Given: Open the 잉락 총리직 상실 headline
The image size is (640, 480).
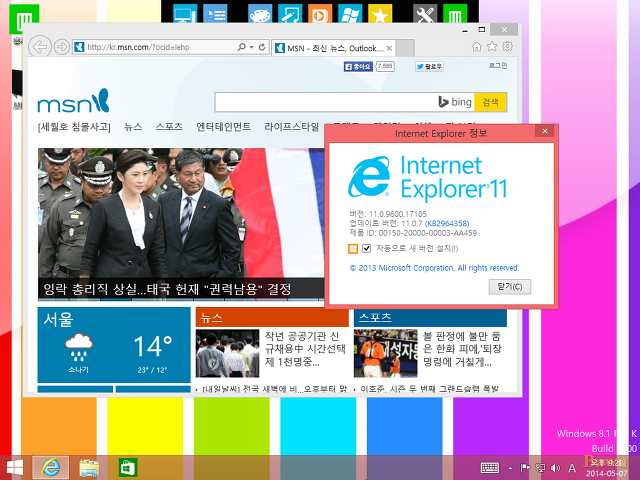Looking at the screenshot, I should (167, 289).
